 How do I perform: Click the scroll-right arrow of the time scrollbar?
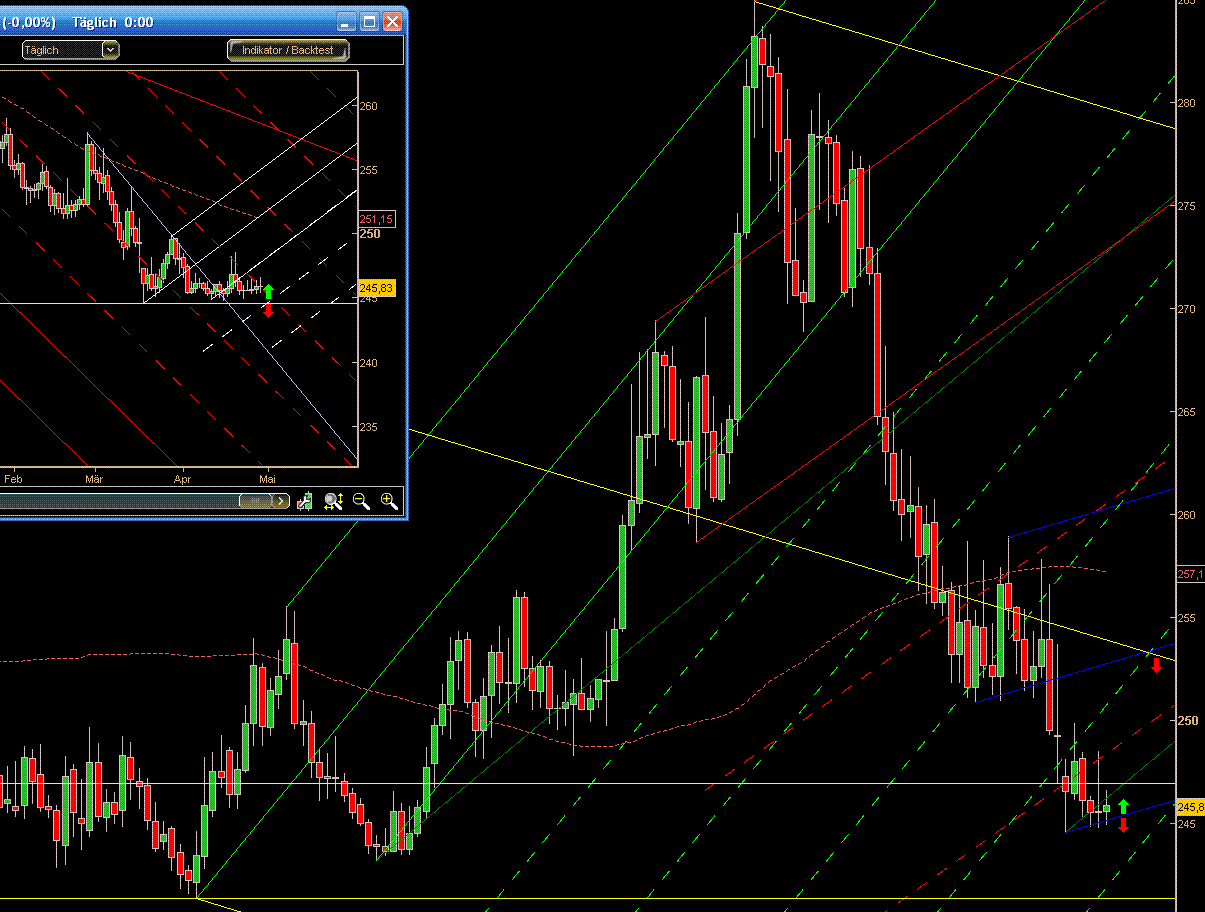282,501
